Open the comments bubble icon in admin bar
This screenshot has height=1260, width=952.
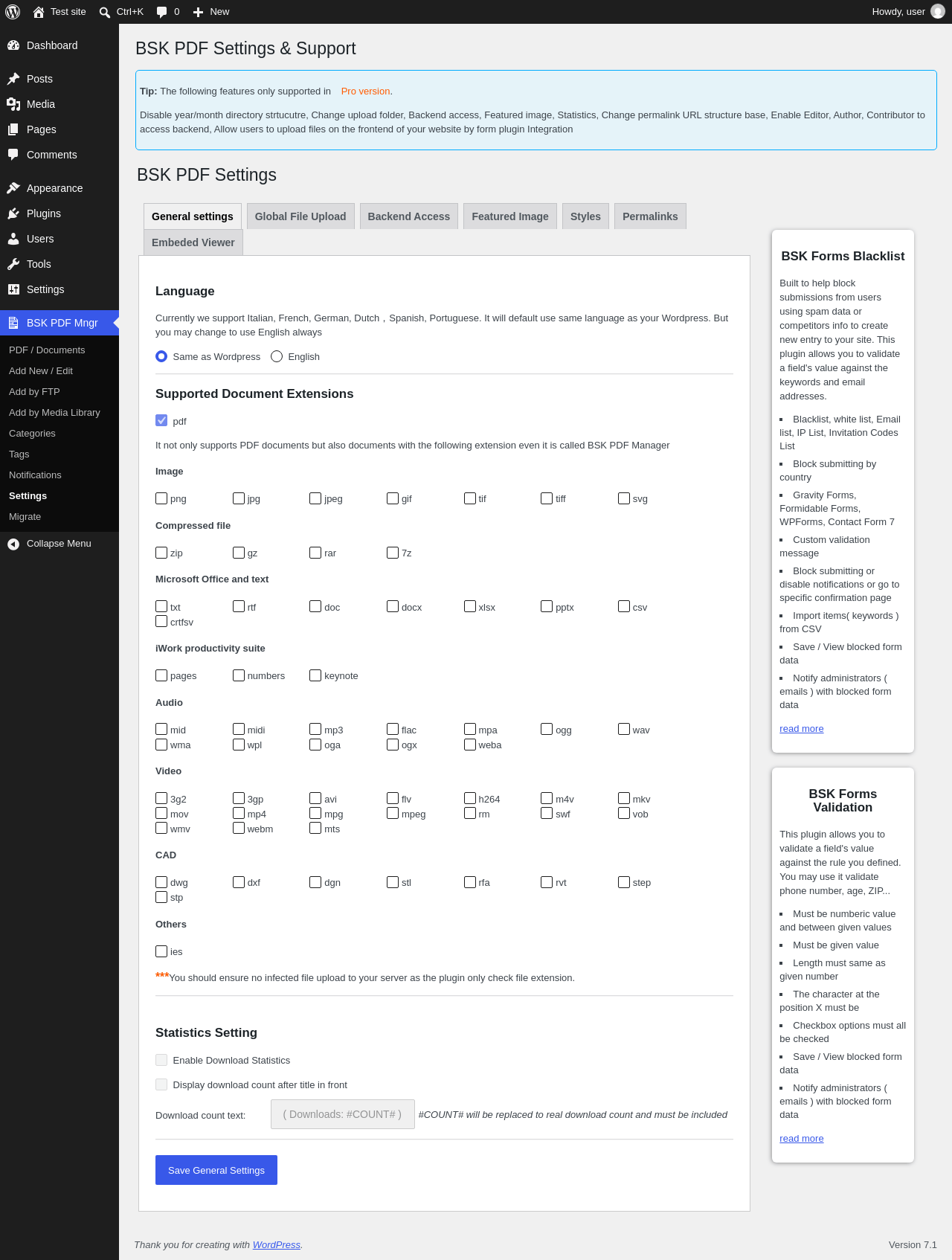tap(161, 12)
